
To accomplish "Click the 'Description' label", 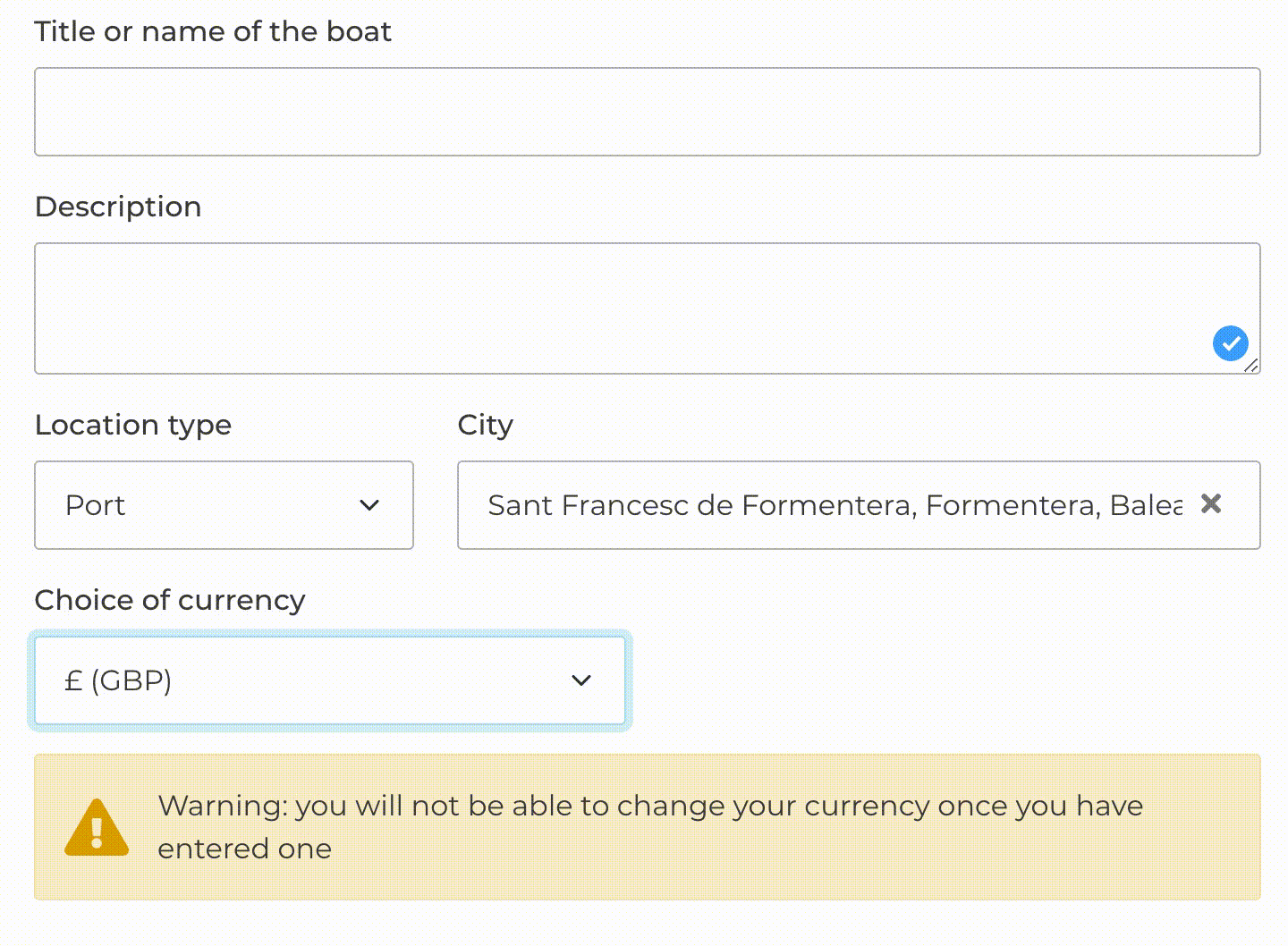I will click(118, 207).
